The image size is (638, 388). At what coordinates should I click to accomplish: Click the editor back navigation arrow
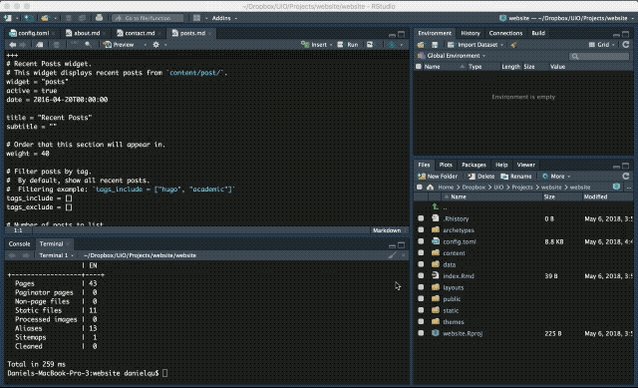point(13,45)
